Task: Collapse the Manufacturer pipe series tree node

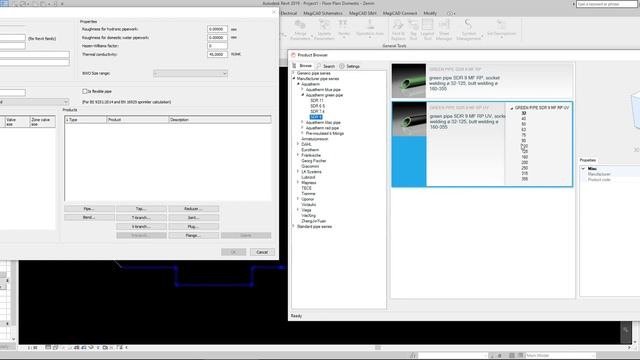Action: 294,78
